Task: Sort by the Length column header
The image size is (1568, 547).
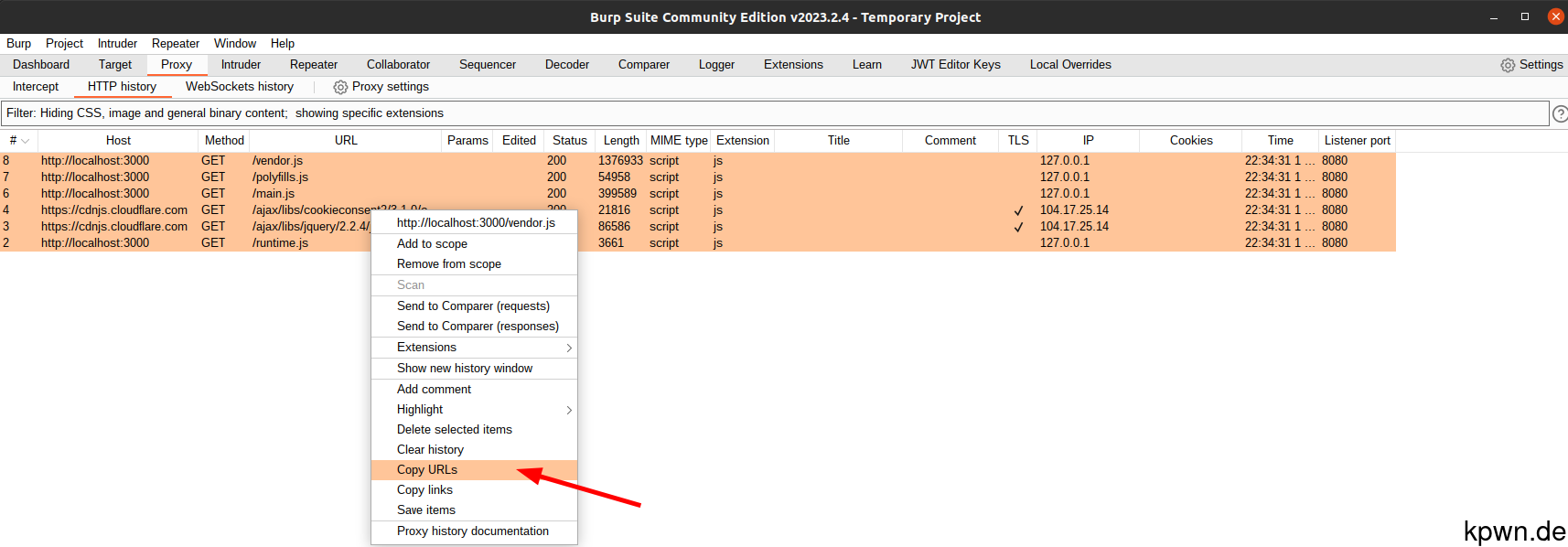Action: coord(621,141)
